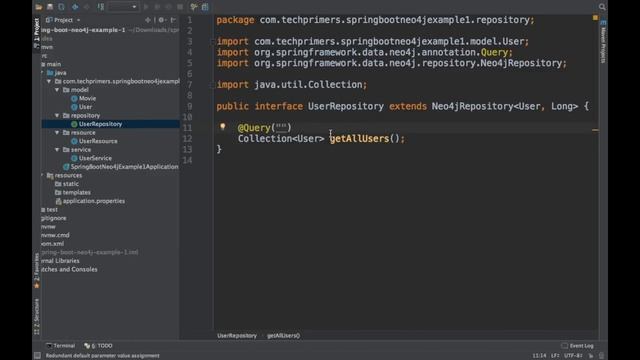Open UserService class from tree

pos(91,158)
